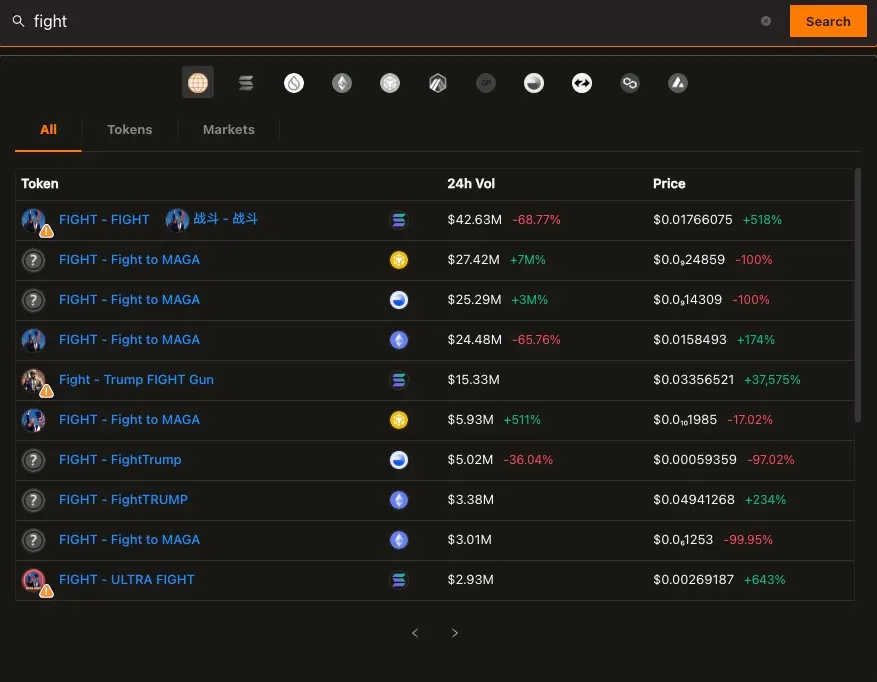Filter by Optimism OP chain icon
Image resolution: width=877 pixels, height=682 pixels.
(x=486, y=83)
